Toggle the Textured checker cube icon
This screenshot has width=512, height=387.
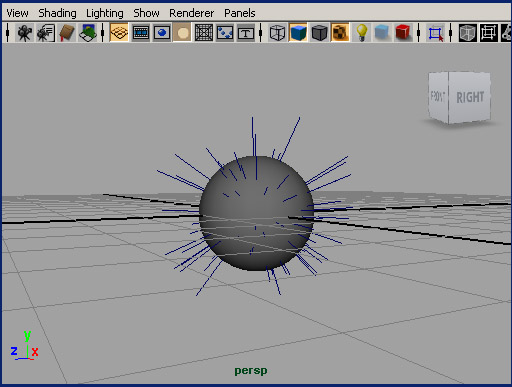click(340, 33)
